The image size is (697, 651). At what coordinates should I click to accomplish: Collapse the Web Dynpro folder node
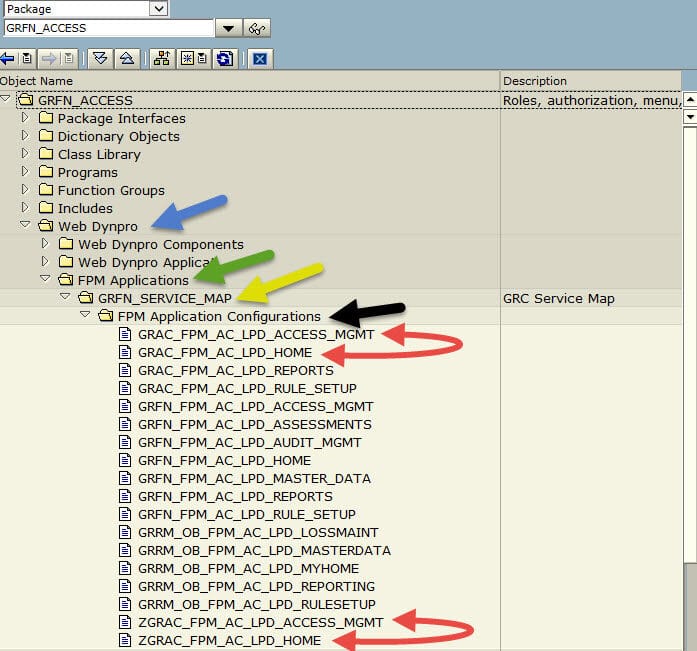pos(25,226)
